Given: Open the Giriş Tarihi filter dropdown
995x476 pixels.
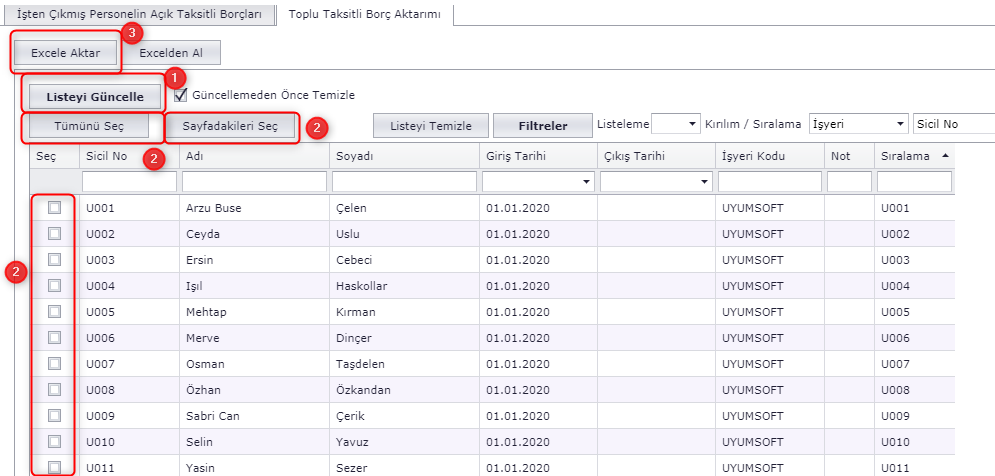Looking at the screenshot, I should tap(585, 182).
